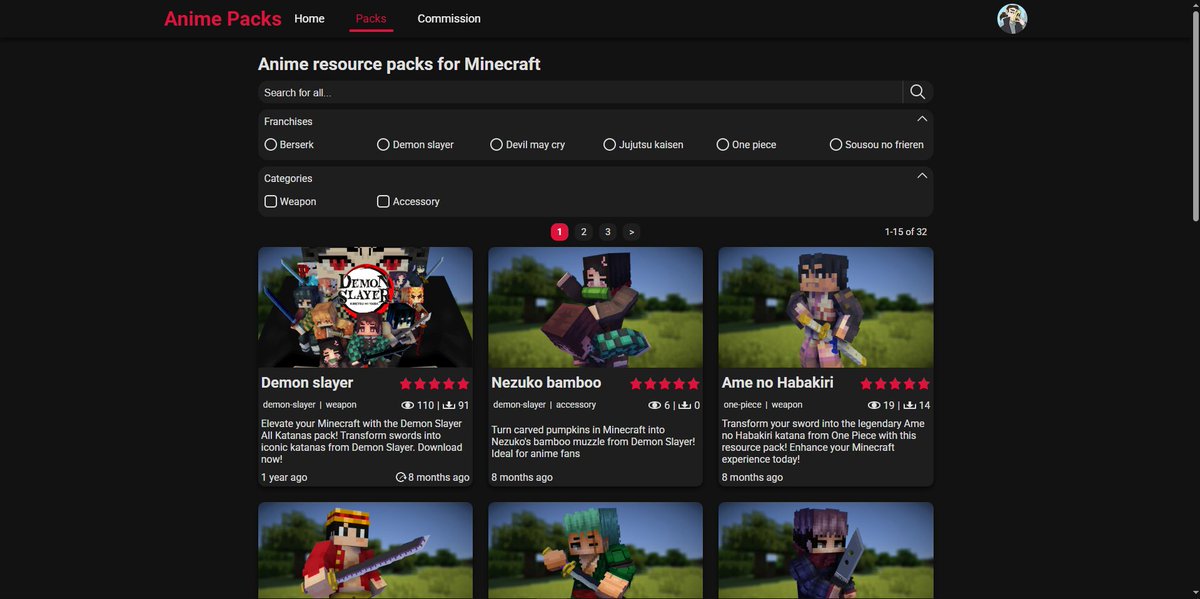Go to pagination page 1
This screenshot has width=1200, height=599.
pyautogui.click(x=560, y=232)
